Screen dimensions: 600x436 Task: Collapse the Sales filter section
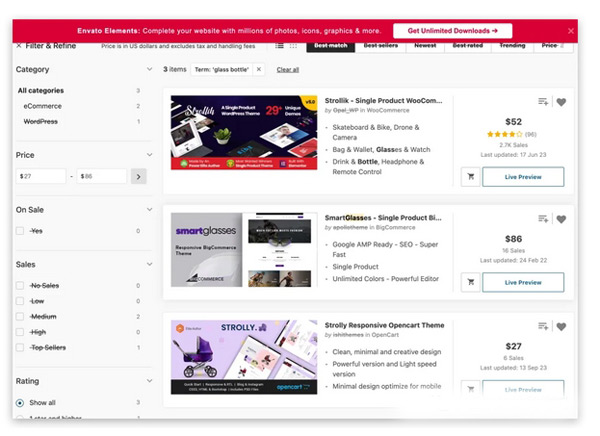(149, 264)
